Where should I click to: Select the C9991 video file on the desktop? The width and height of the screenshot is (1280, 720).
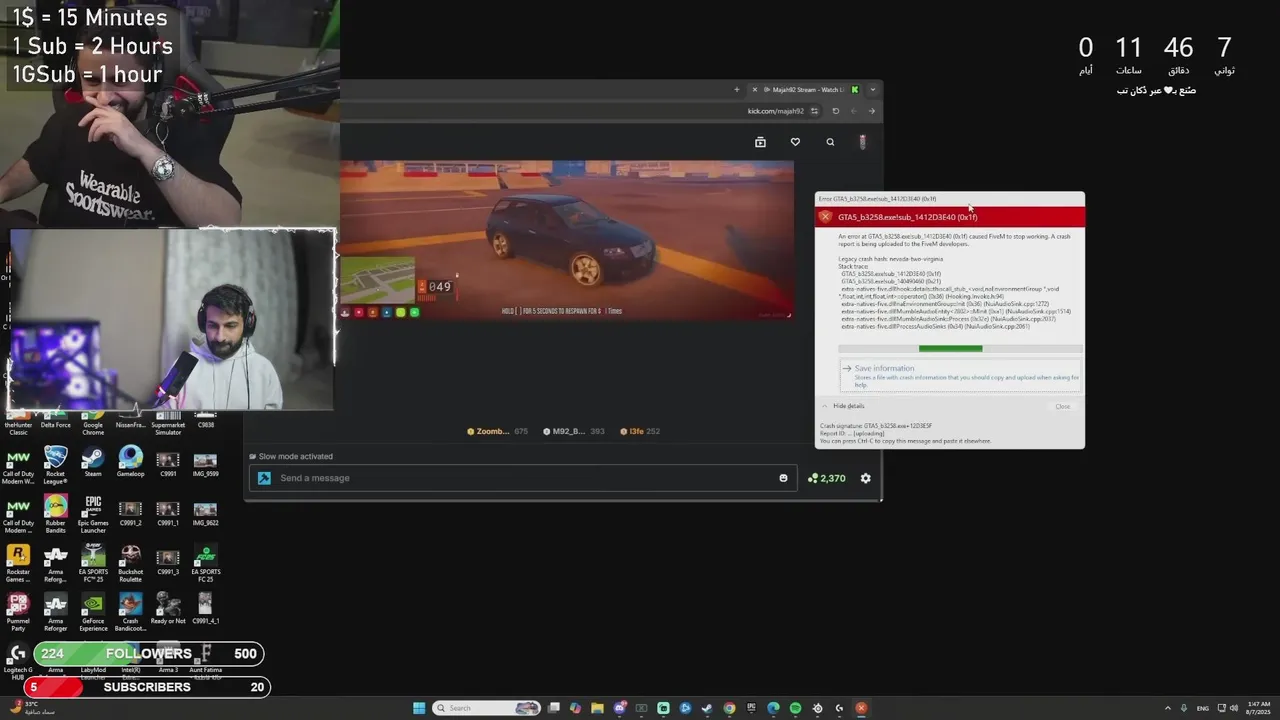coord(168,463)
